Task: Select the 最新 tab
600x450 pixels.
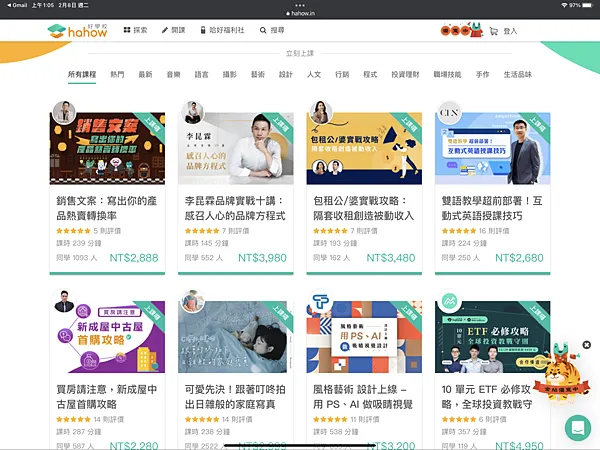Action: [145, 74]
